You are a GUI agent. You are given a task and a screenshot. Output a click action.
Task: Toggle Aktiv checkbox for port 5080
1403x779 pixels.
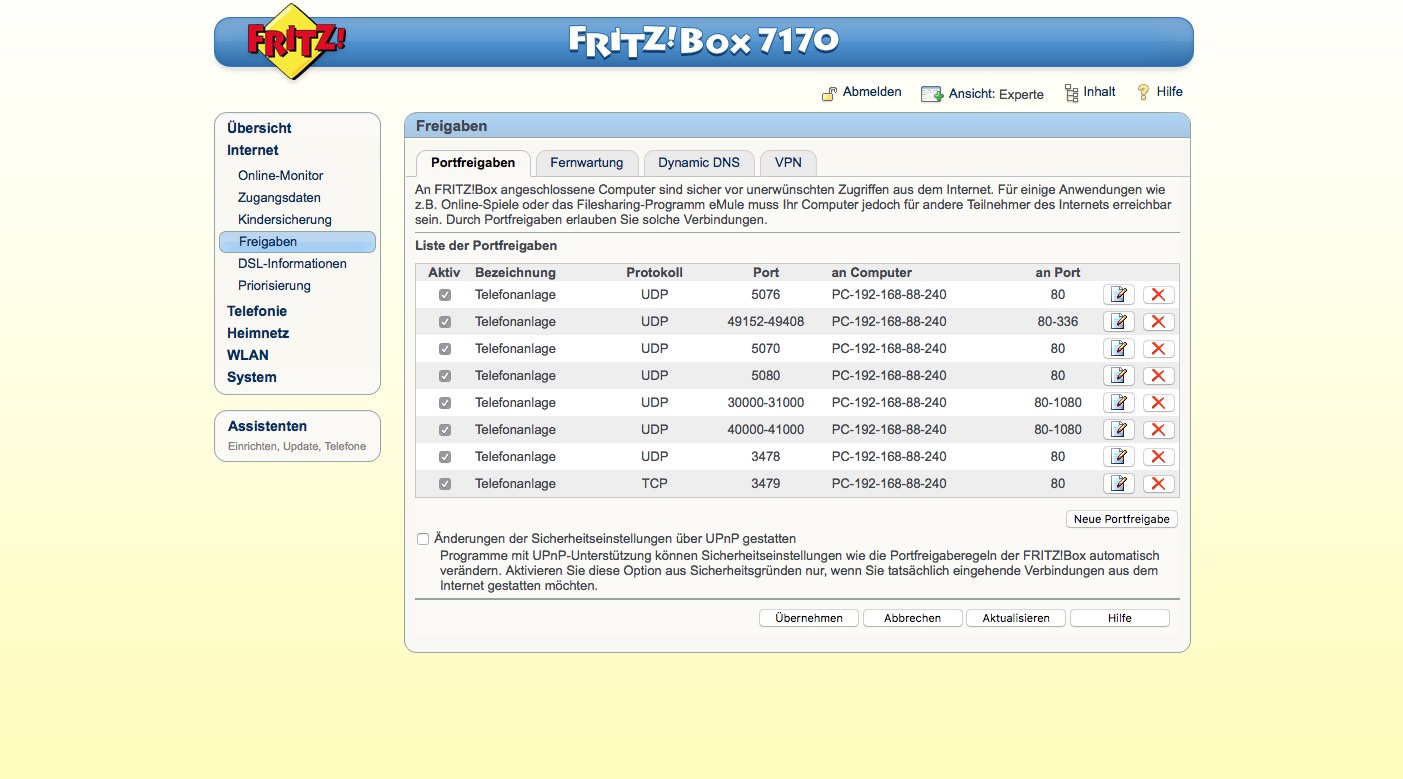445,376
